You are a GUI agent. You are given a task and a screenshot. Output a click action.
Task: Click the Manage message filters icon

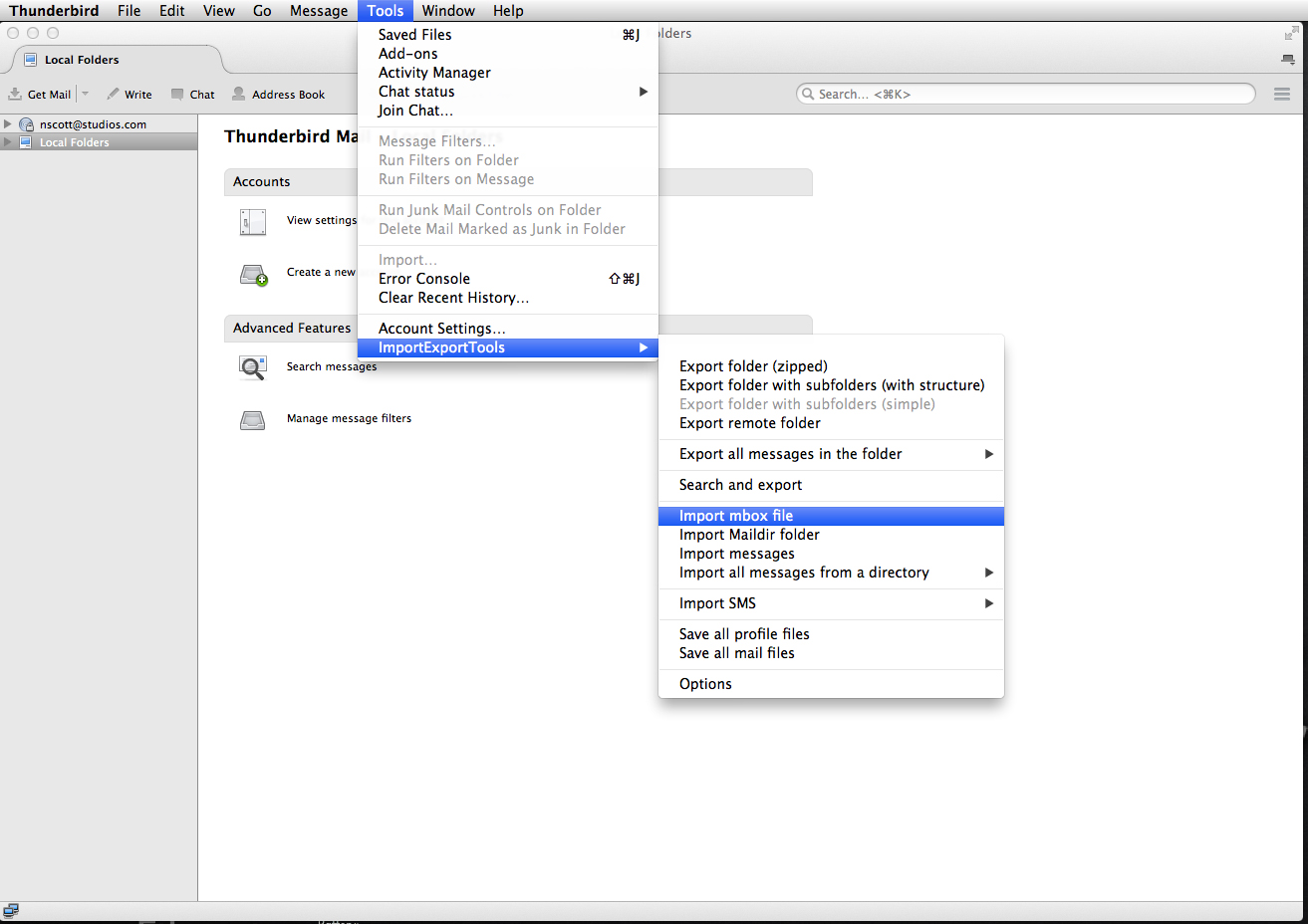click(x=253, y=420)
